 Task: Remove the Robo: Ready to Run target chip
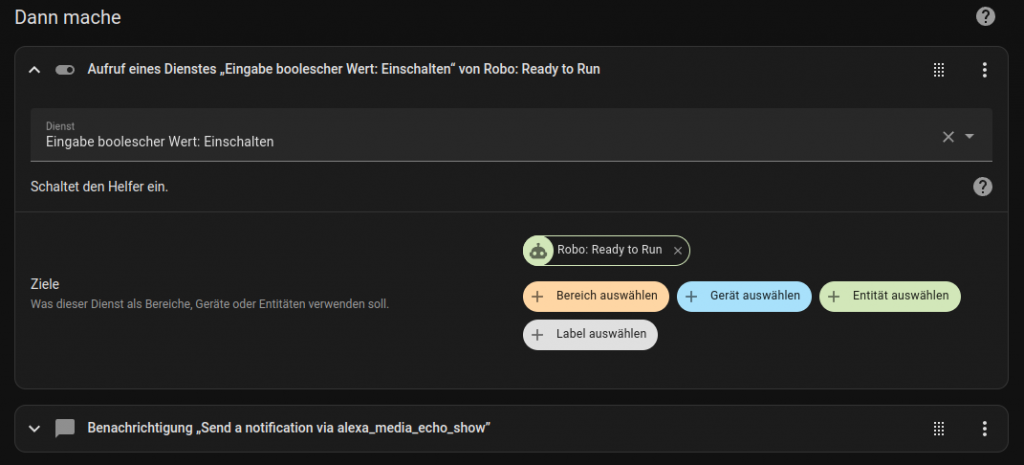tap(678, 250)
